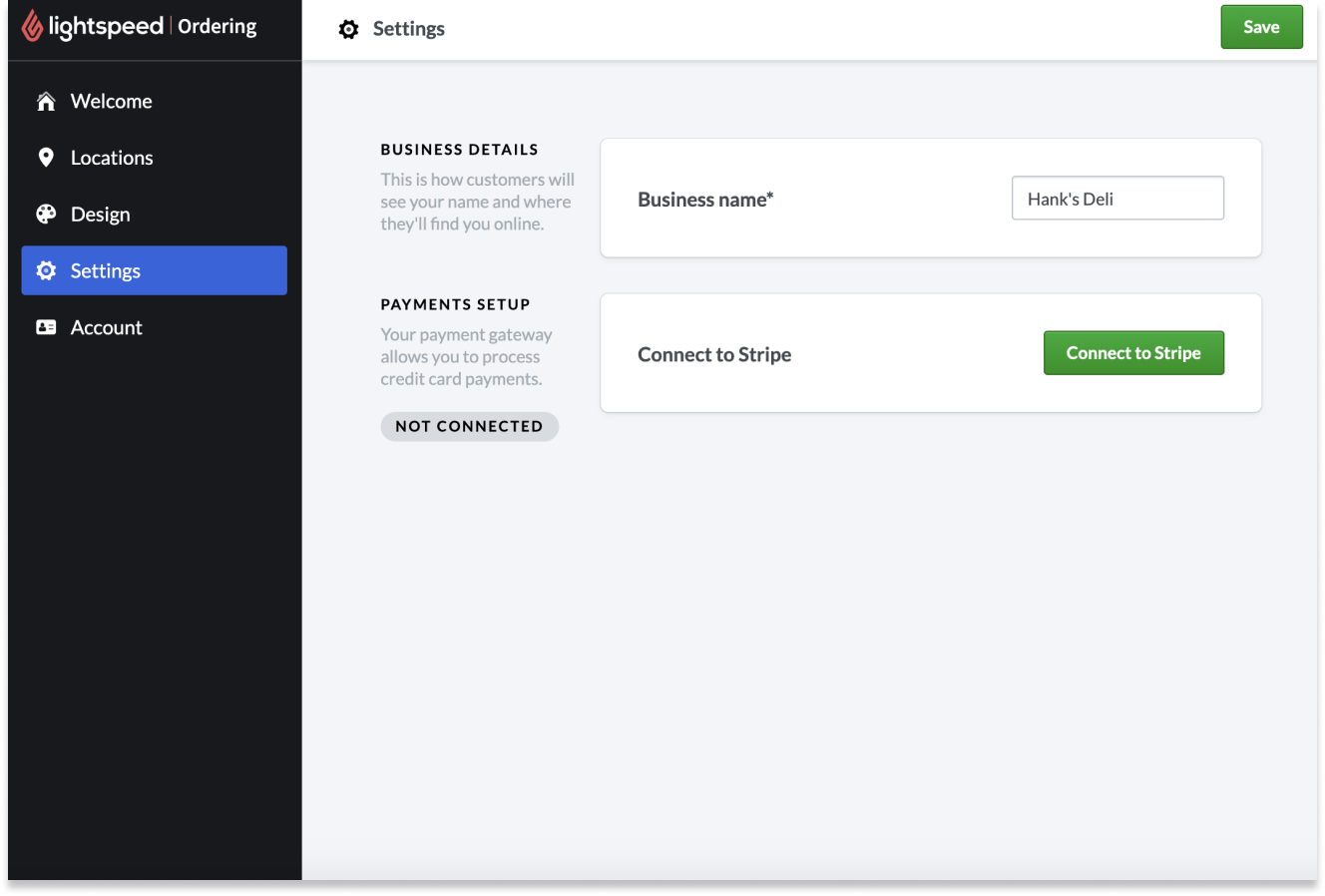Viewport: 1325px width, 896px height.
Task: Go to Locations in the sidebar
Action: (x=154, y=158)
